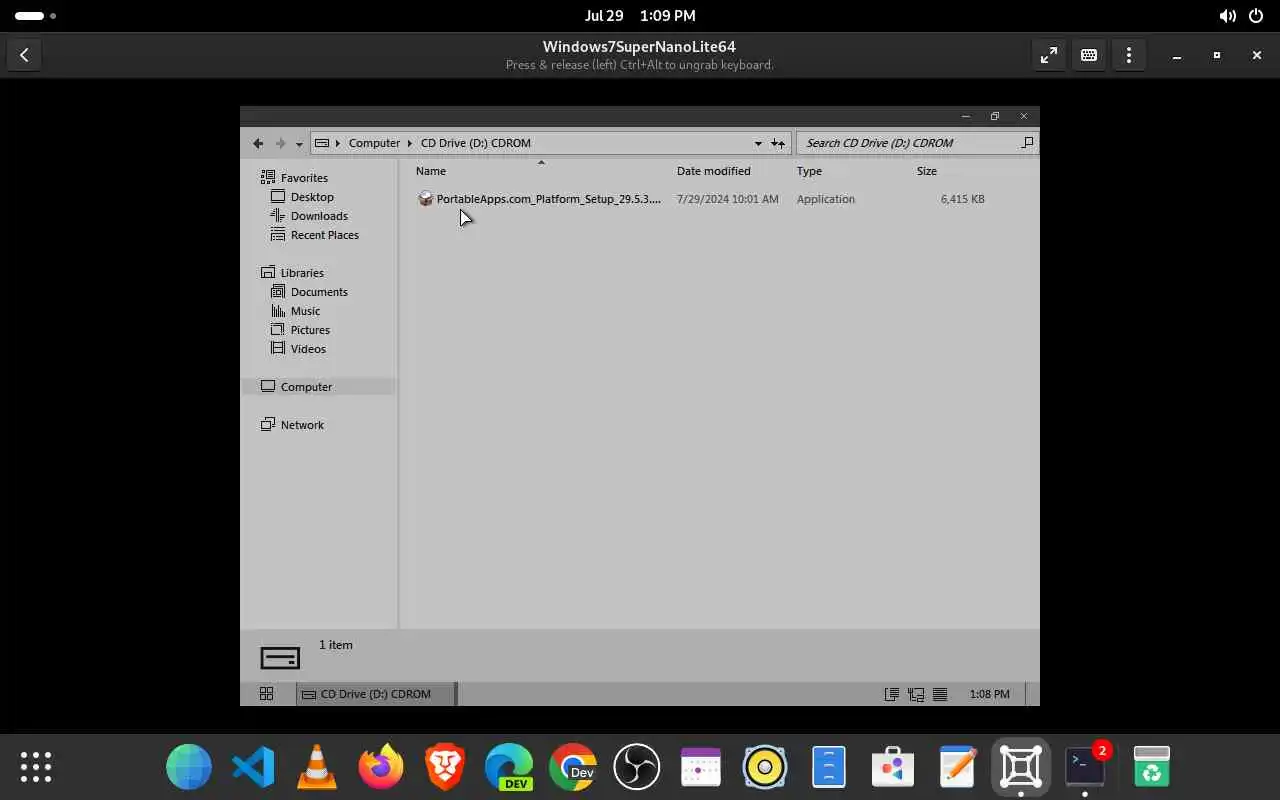Image resolution: width=1280 pixels, height=800 pixels.
Task: Click the CD drive icon in details pane
Action: [280, 658]
